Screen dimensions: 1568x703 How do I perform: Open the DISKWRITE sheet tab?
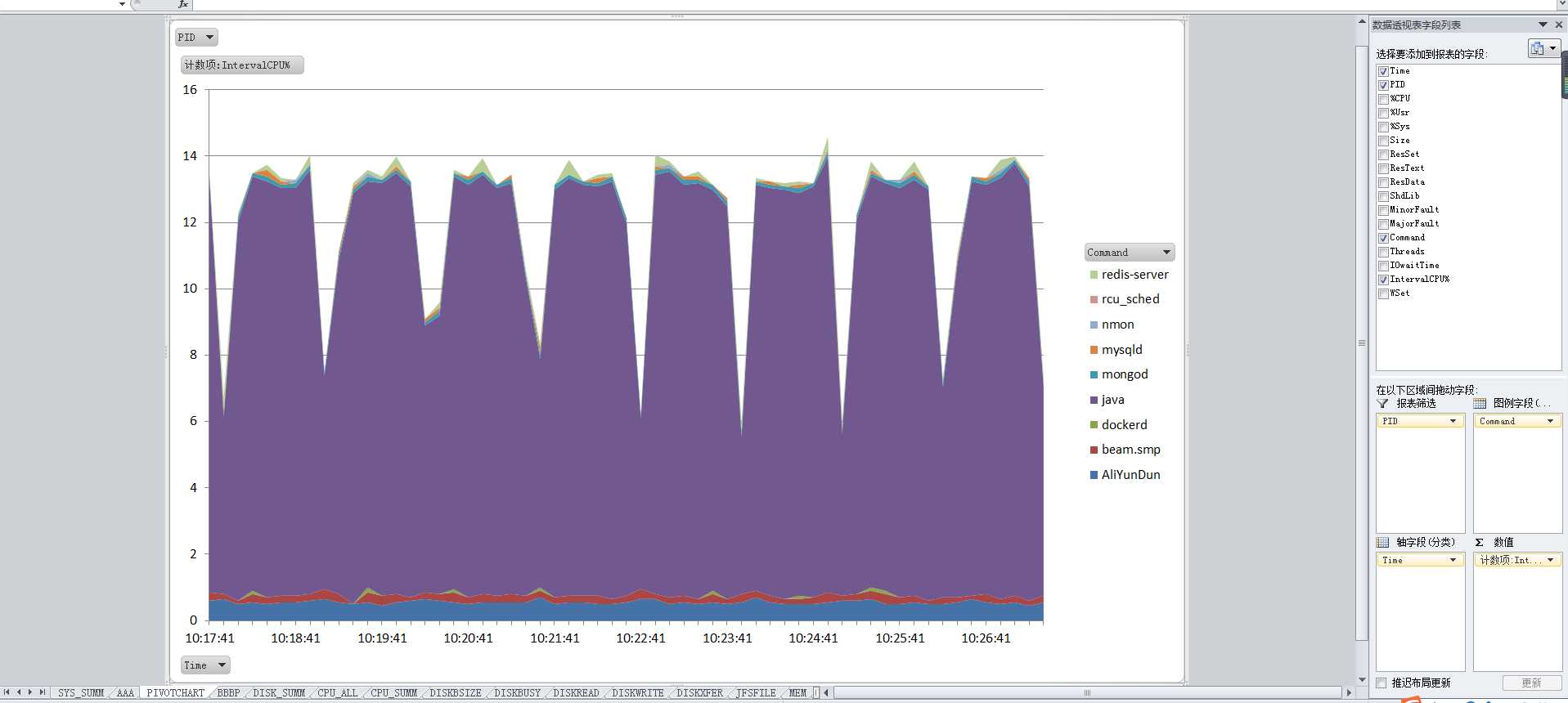coord(638,693)
